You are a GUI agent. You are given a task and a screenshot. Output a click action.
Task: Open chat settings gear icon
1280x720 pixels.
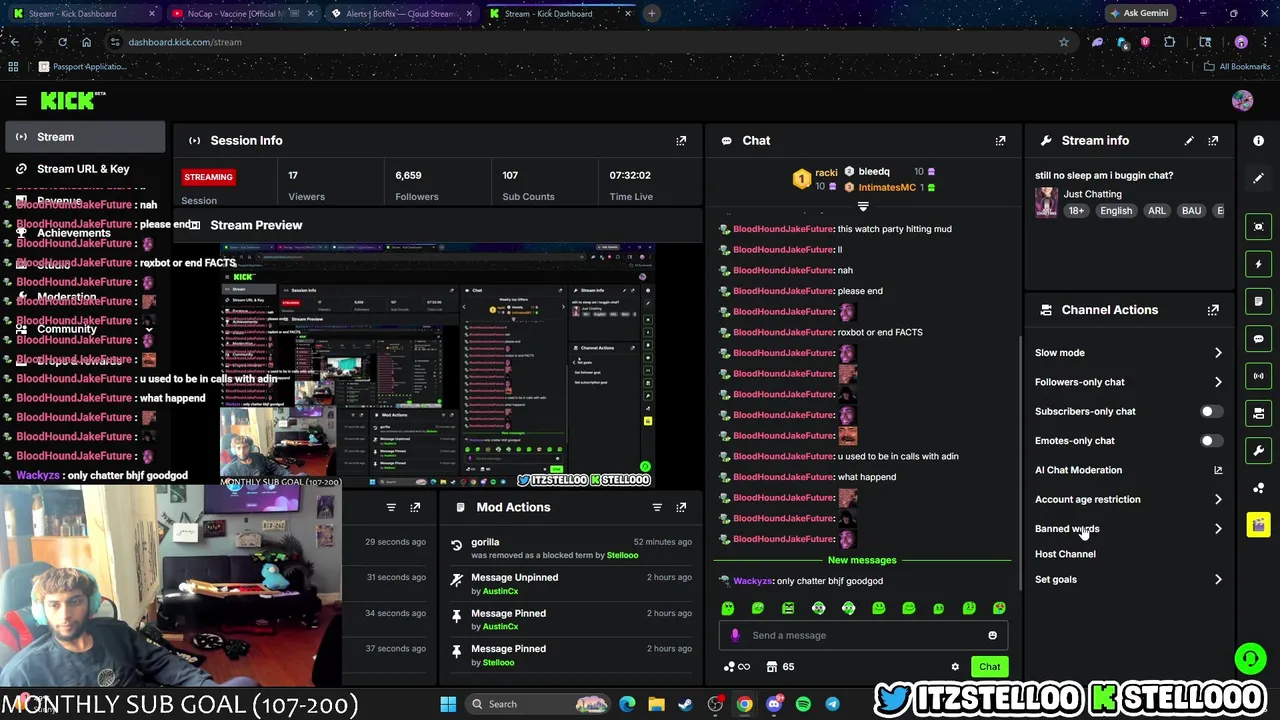[x=955, y=667]
